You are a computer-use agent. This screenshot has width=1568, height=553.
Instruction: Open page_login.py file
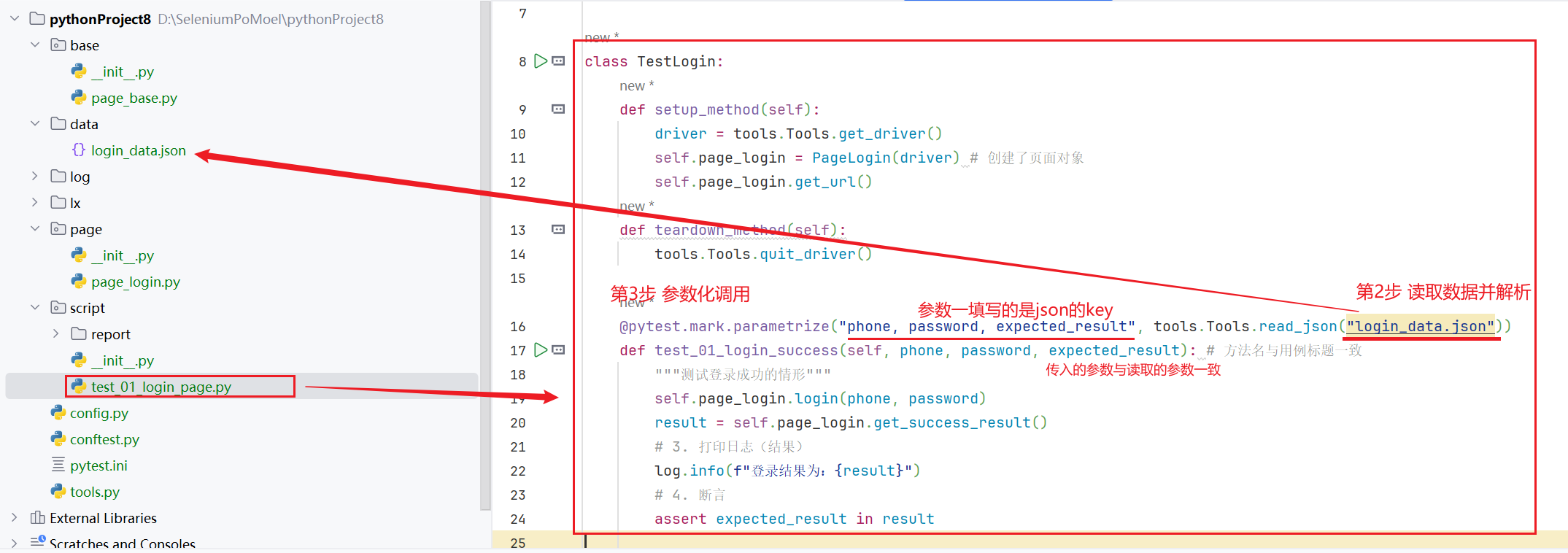pyautogui.click(x=135, y=282)
